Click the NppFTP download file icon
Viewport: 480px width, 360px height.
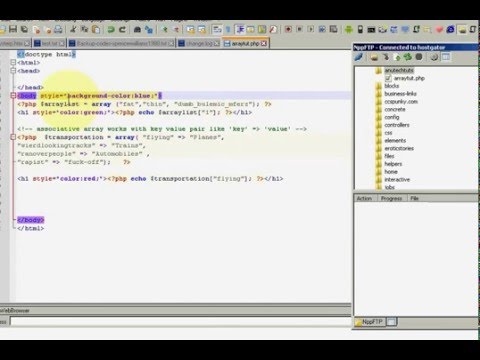(386, 57)
